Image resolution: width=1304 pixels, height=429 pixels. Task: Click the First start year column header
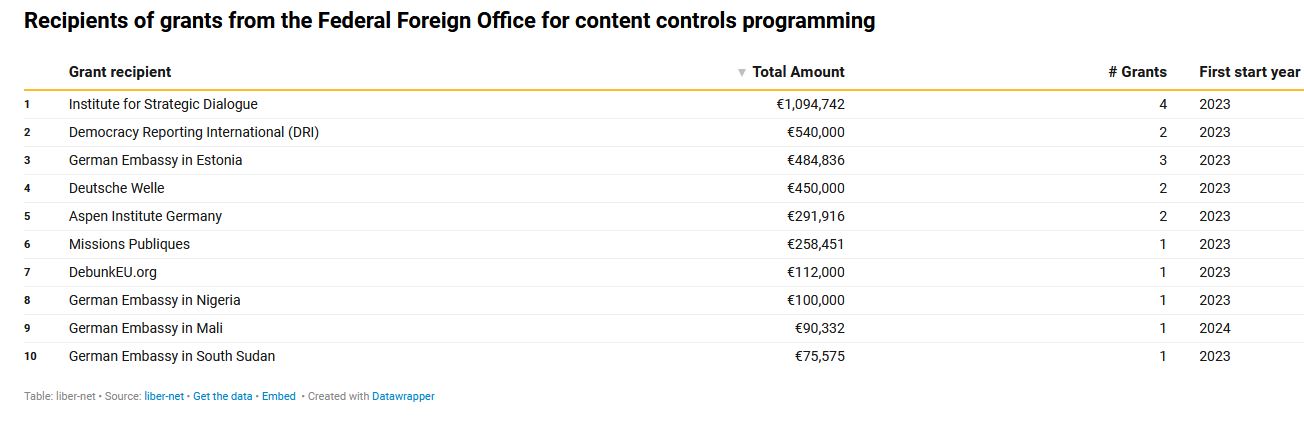pyautogui.click(x=1249, y=72)
